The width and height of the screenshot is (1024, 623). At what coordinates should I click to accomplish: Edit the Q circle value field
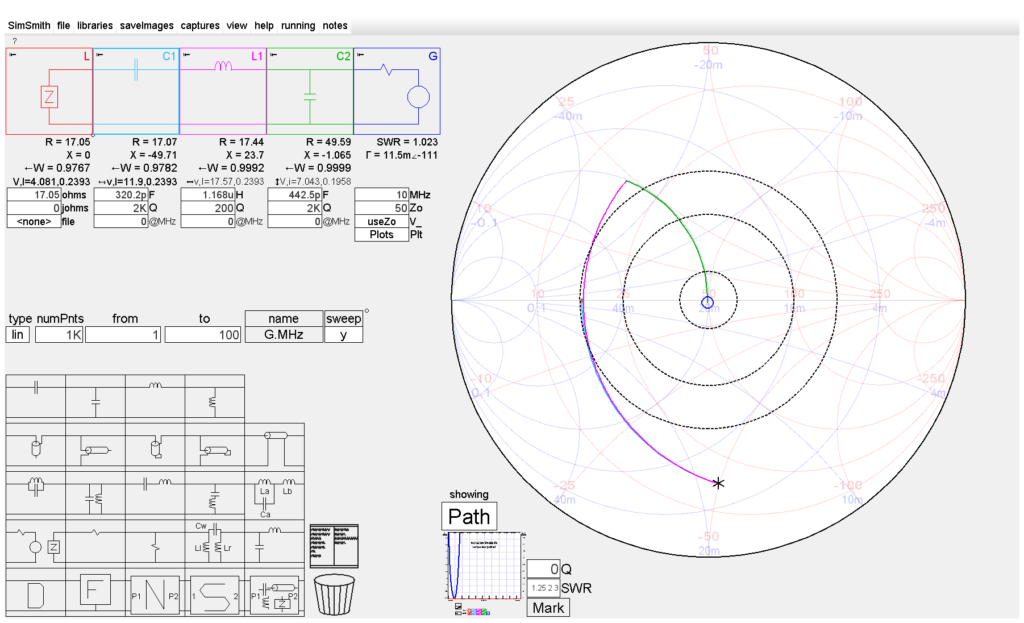543,569
